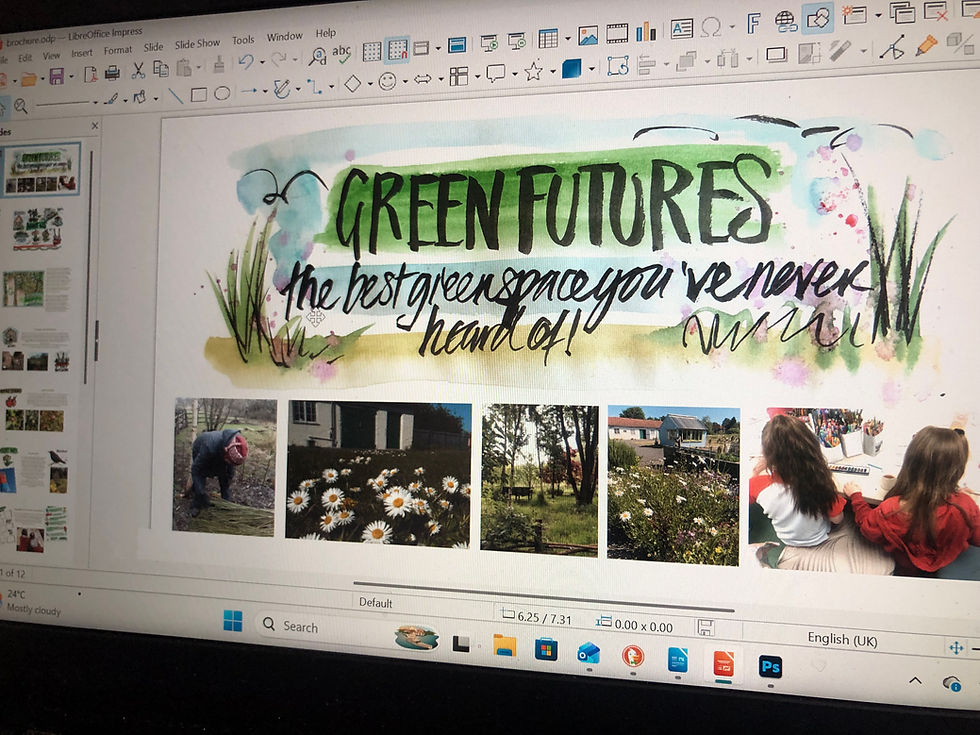Click the Print icon
The image size is (980, 735).
coord(112,73)
